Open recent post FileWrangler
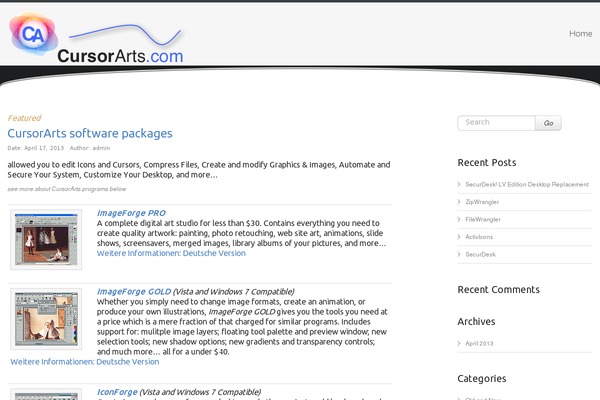Image resolution: width=600 pixels, height=400 pixels. pos(483,219)
